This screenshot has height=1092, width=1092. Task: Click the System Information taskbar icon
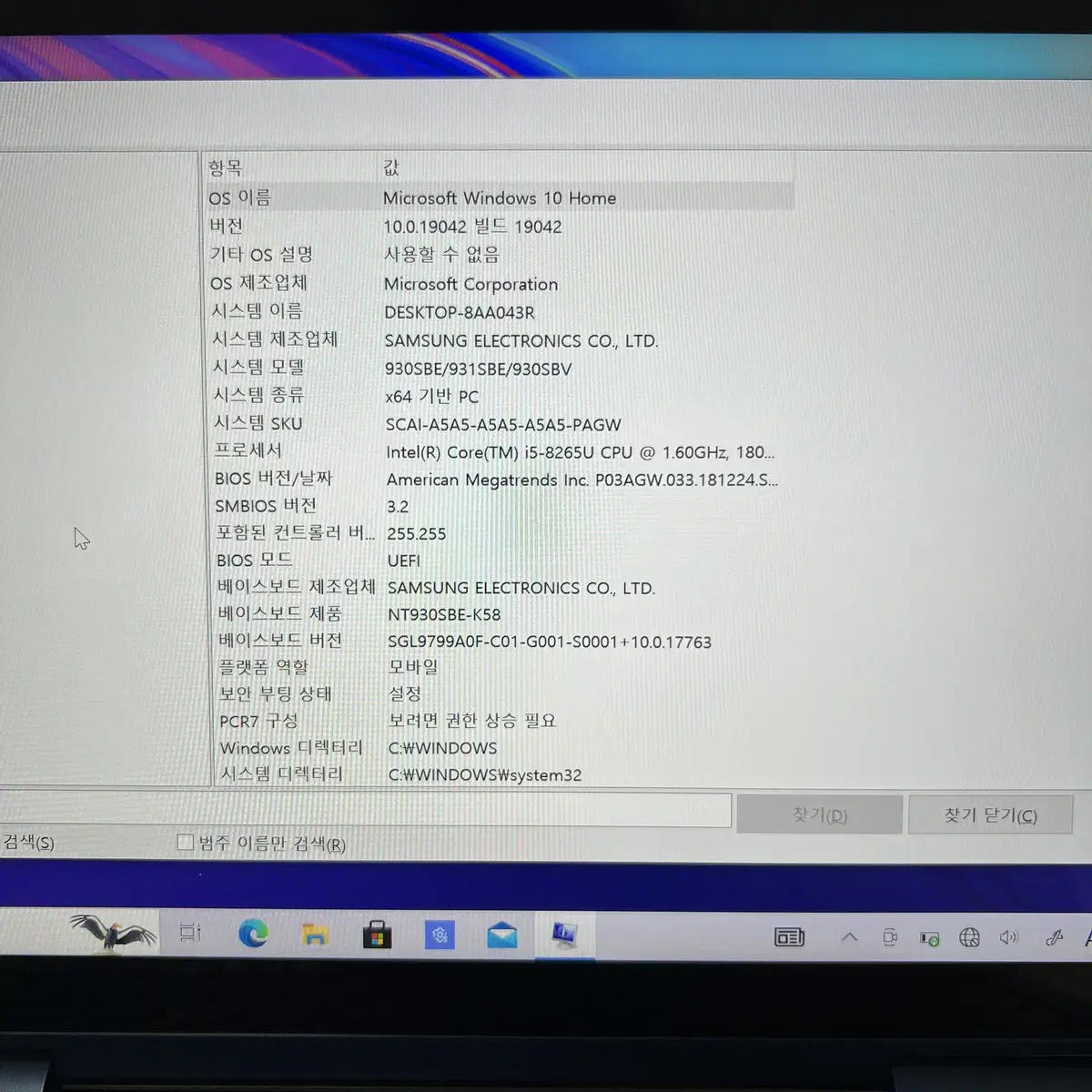pyautogui.click(x=564, y=935)
